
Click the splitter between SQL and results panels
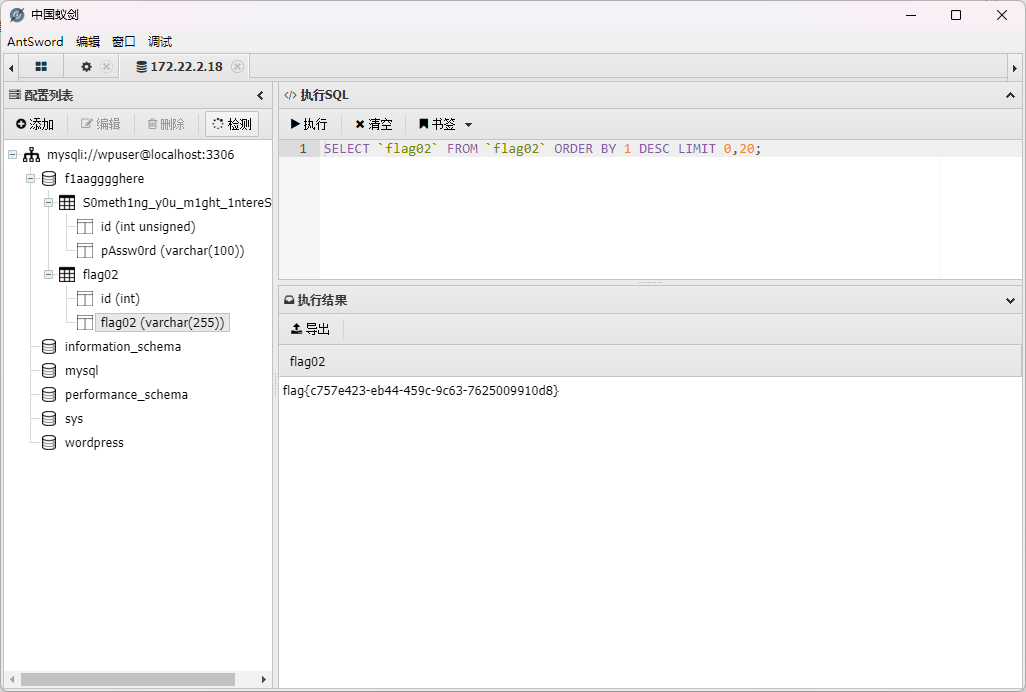click(x=650, y=283)
